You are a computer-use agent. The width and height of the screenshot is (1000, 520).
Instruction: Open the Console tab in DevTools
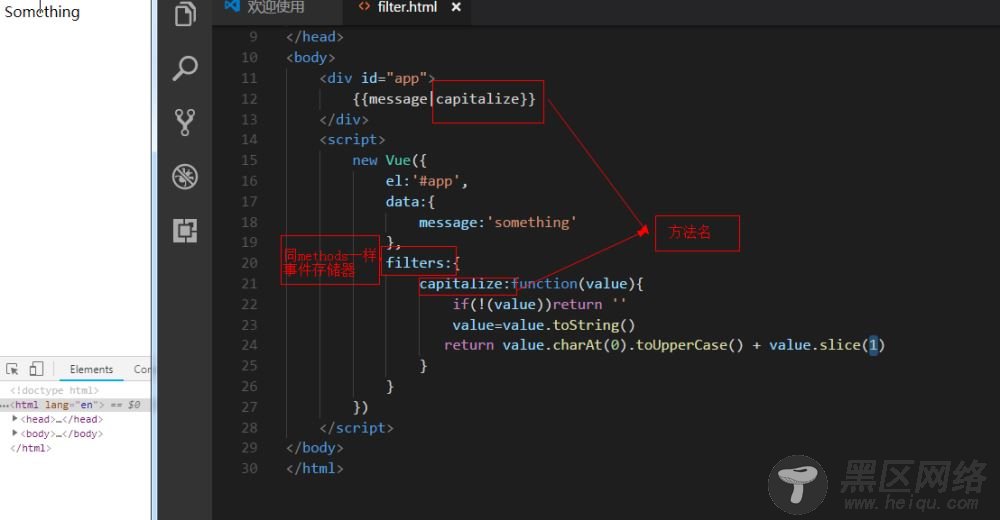[x=142, y=369]
